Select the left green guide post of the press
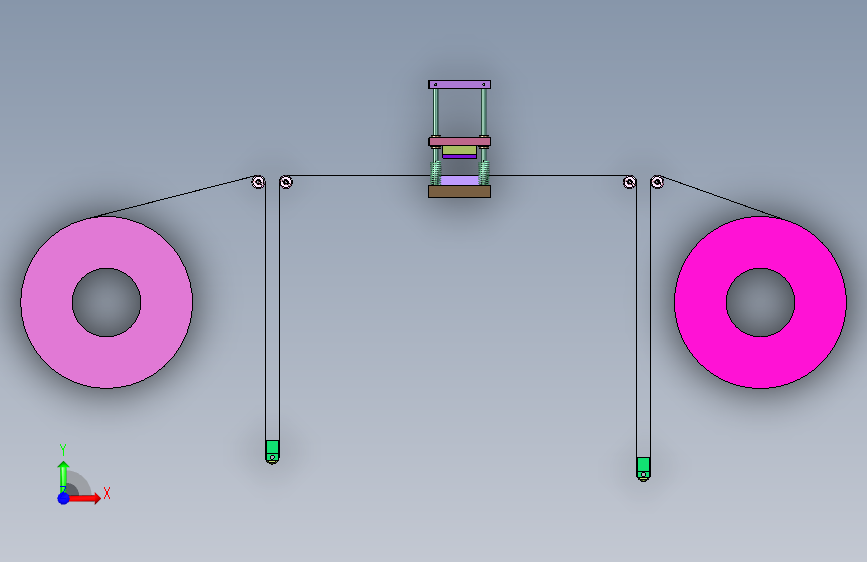Screen dimensions: 867x562 436,112
